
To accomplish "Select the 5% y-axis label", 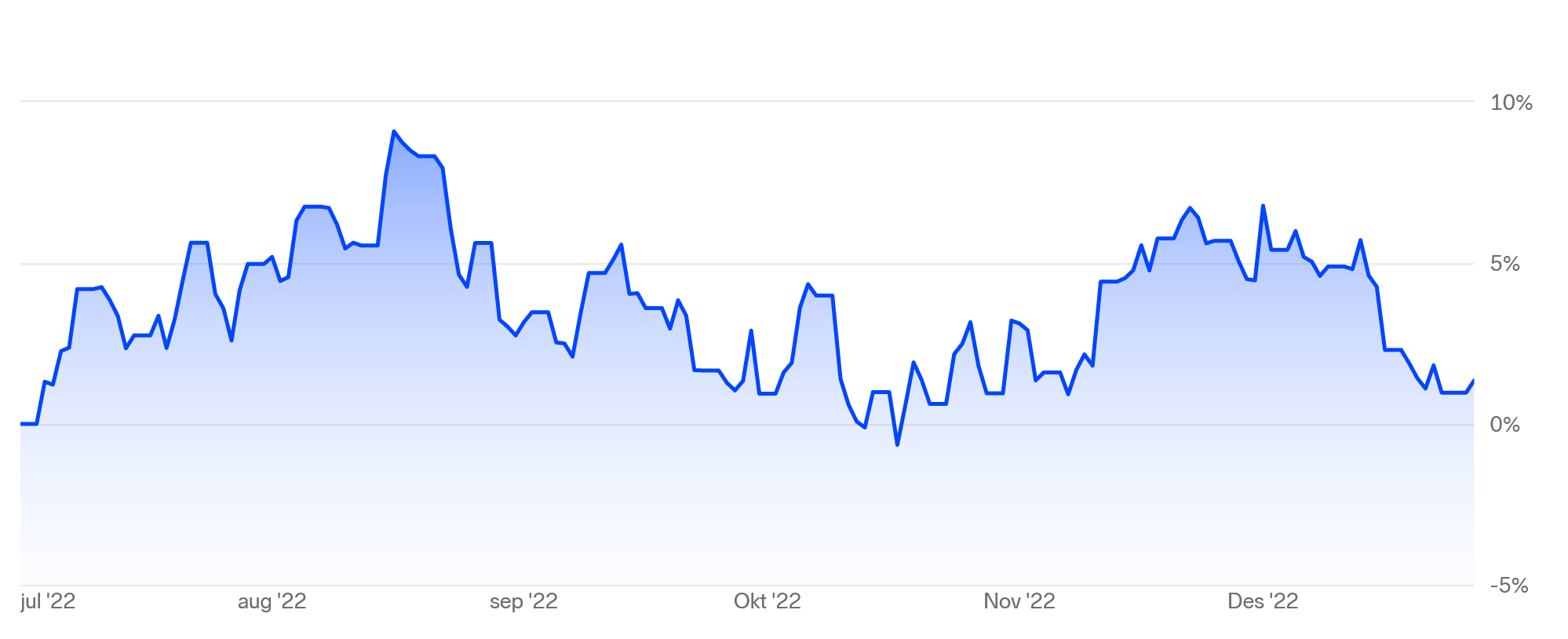I will [1504, 265].
